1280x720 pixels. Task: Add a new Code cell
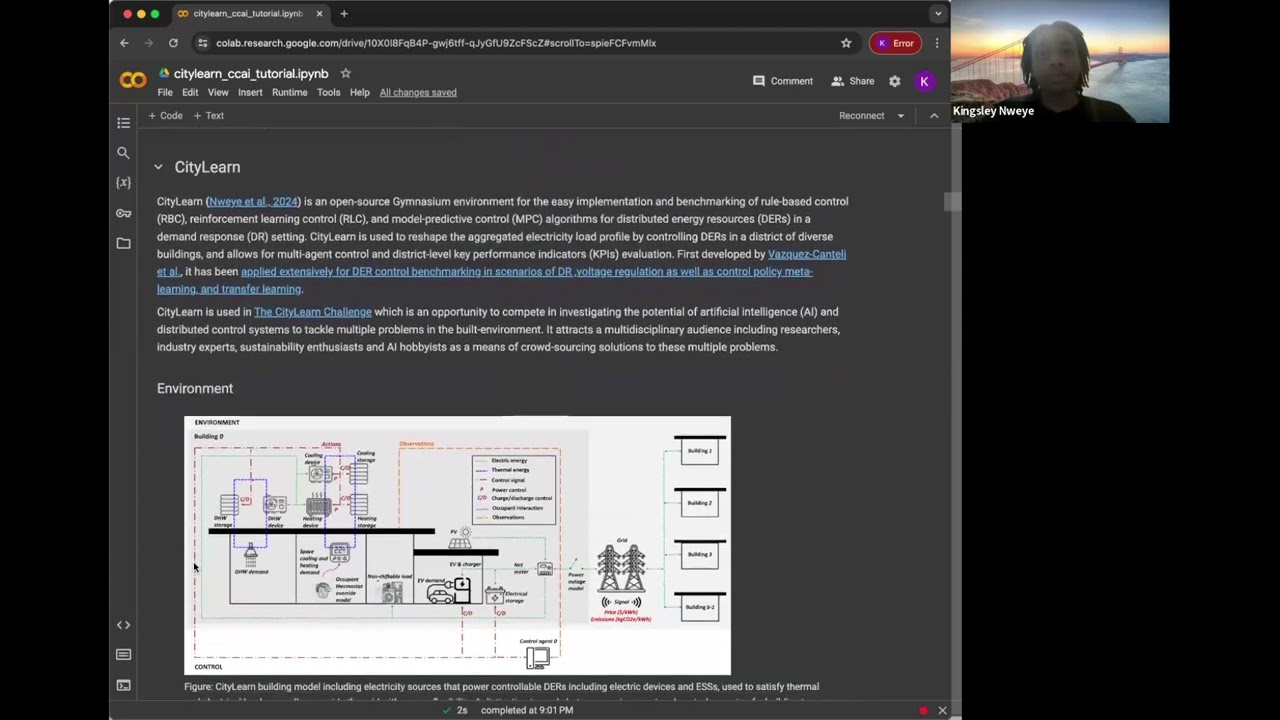coord(166,116)
